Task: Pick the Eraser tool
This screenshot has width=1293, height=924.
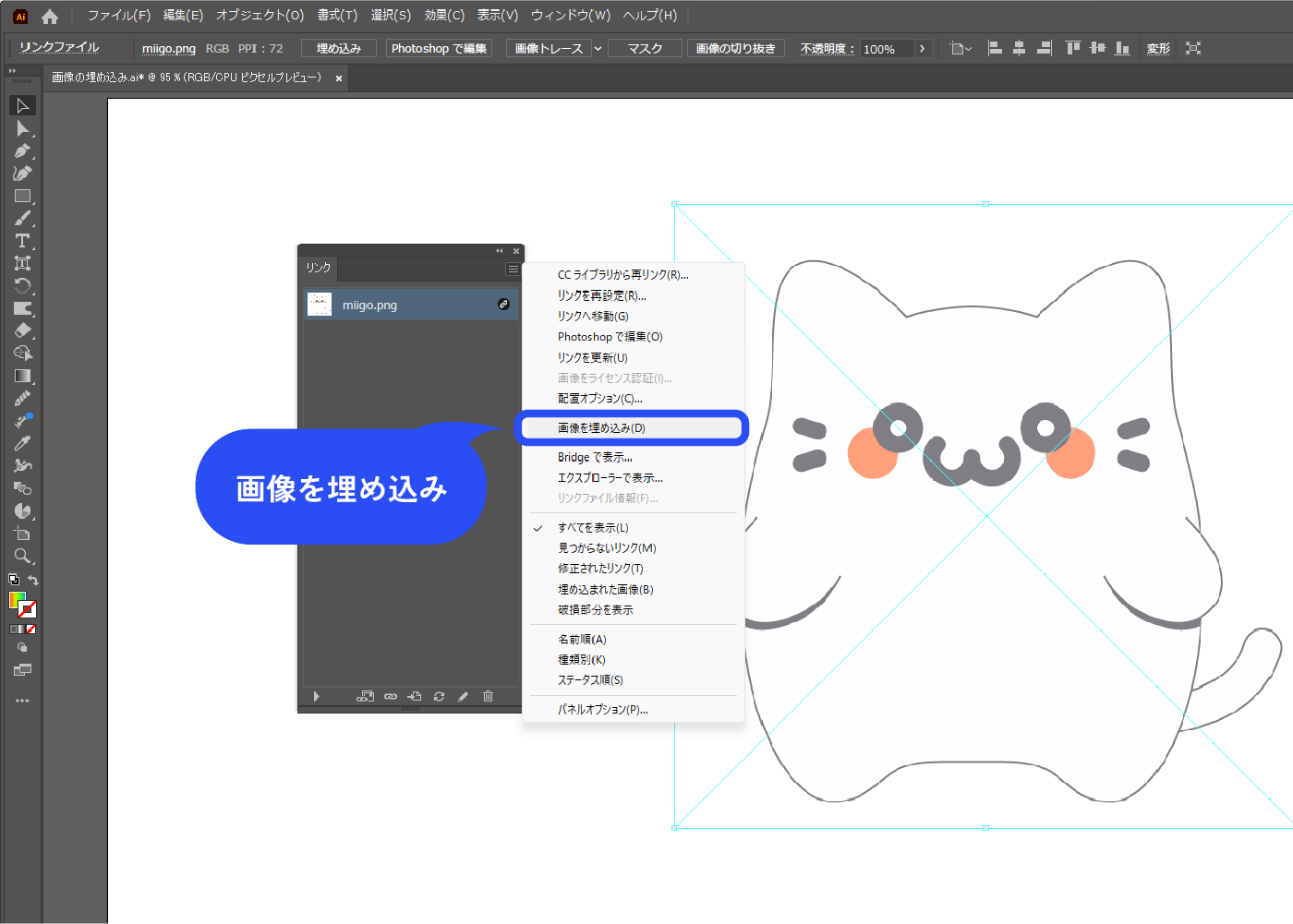Action: pos(22,330)
